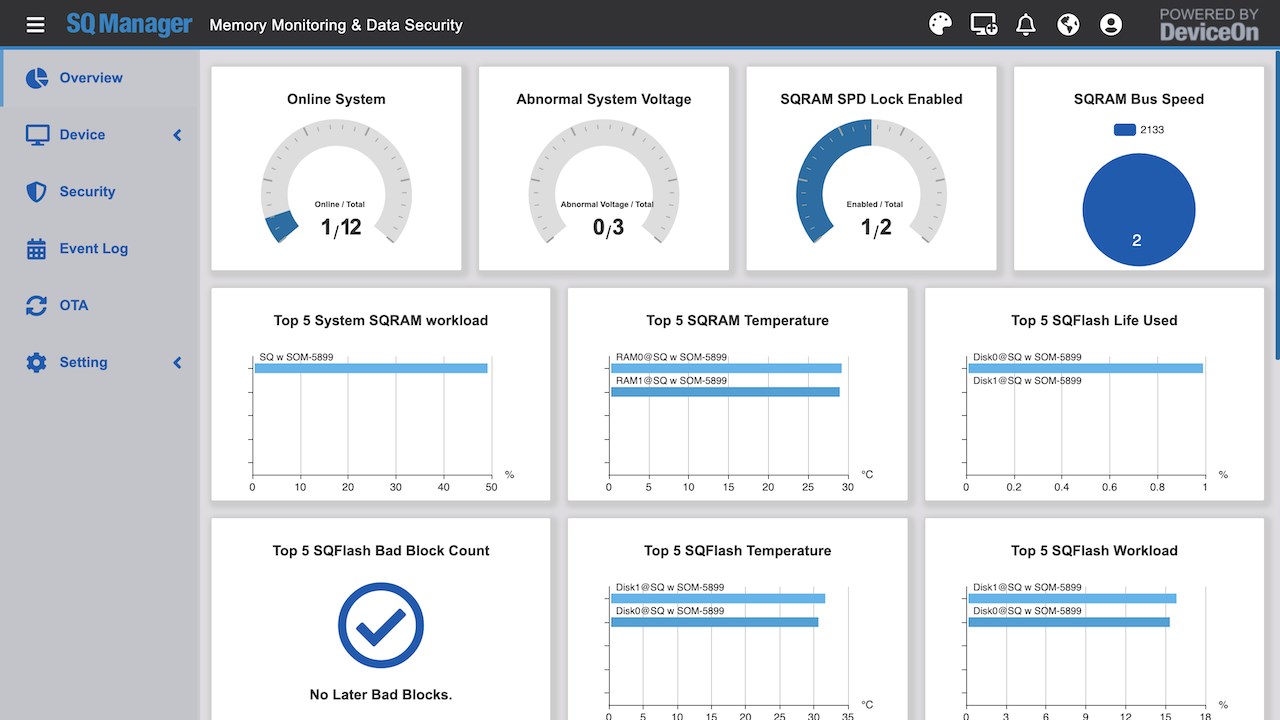Click the Online System gauge filled segment
1280x720 pixels.
(283, 226)
